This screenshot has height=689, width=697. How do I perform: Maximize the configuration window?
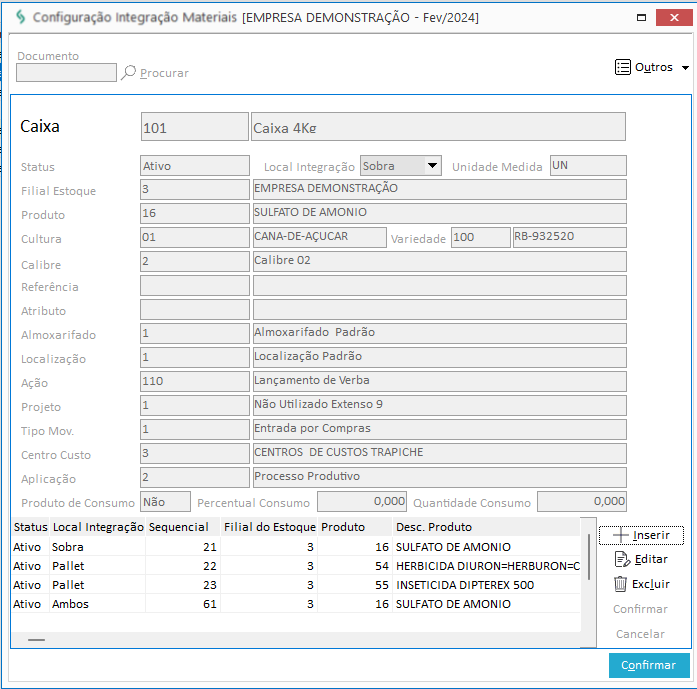pyautogui.click(x=641, y=17)
